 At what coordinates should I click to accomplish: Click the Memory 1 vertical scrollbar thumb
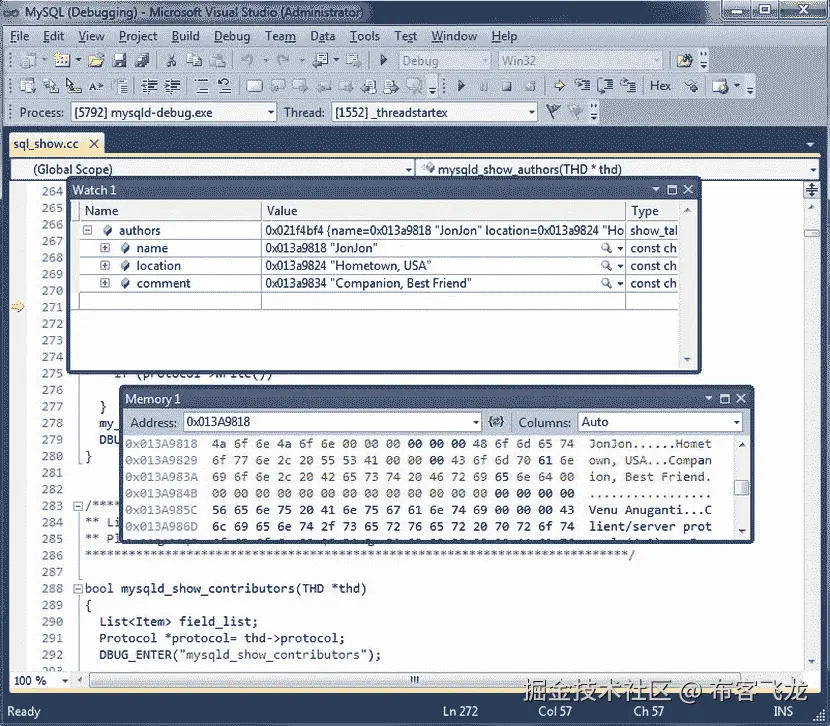coord(742,487)
